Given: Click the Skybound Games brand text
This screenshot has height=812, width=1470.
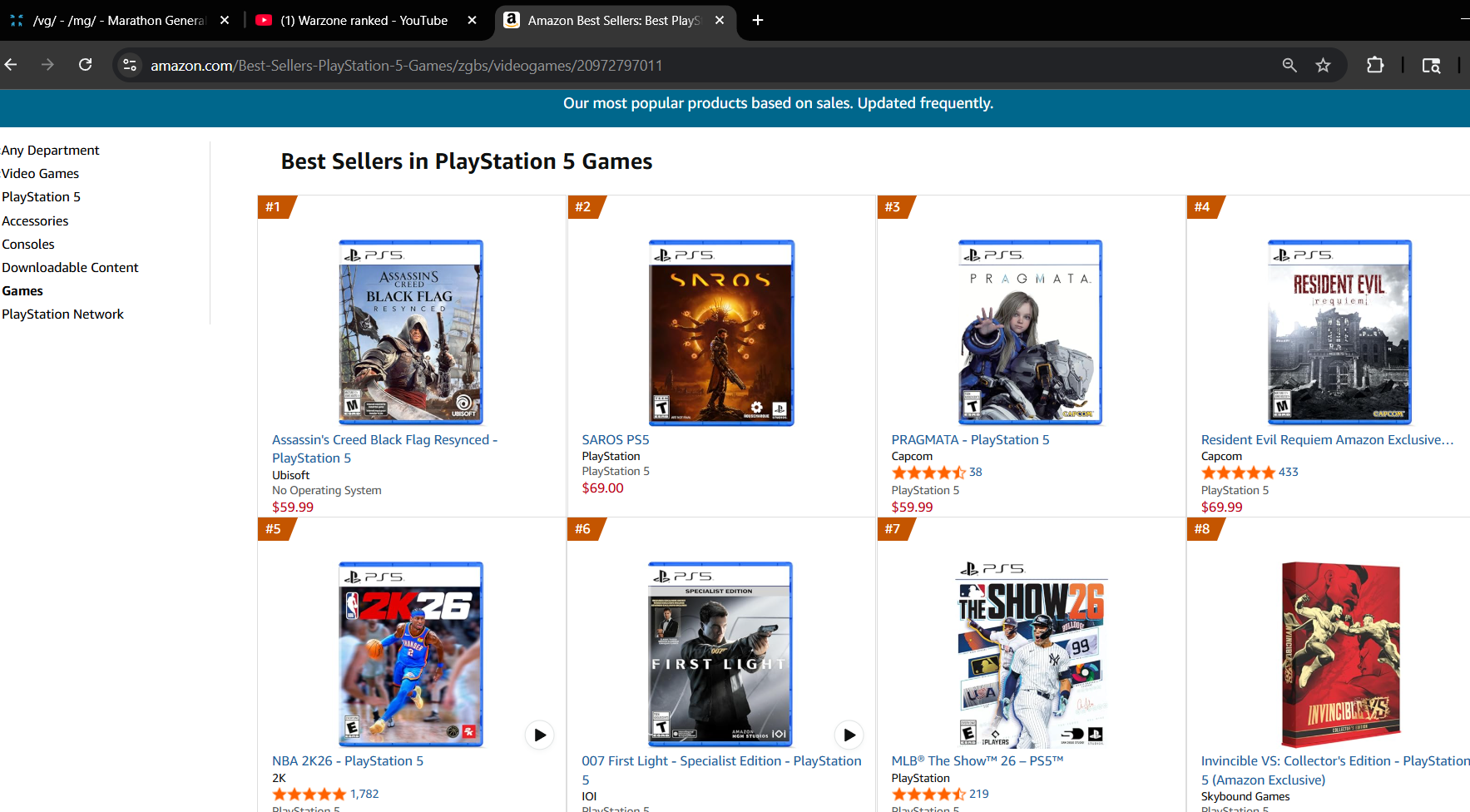Looking at the screenshot, I should point(1245,797).
